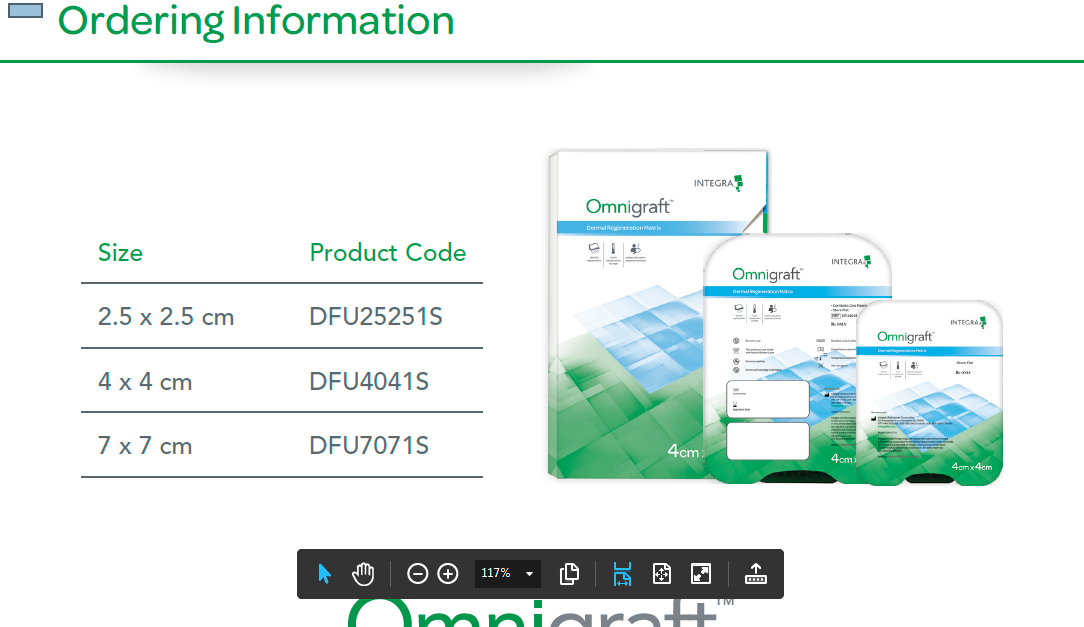Image resolution: width=1084 pixels, height=627 pixels.
Task: Toggle fit-to-width scrolling mode
Action: [622, 574]
